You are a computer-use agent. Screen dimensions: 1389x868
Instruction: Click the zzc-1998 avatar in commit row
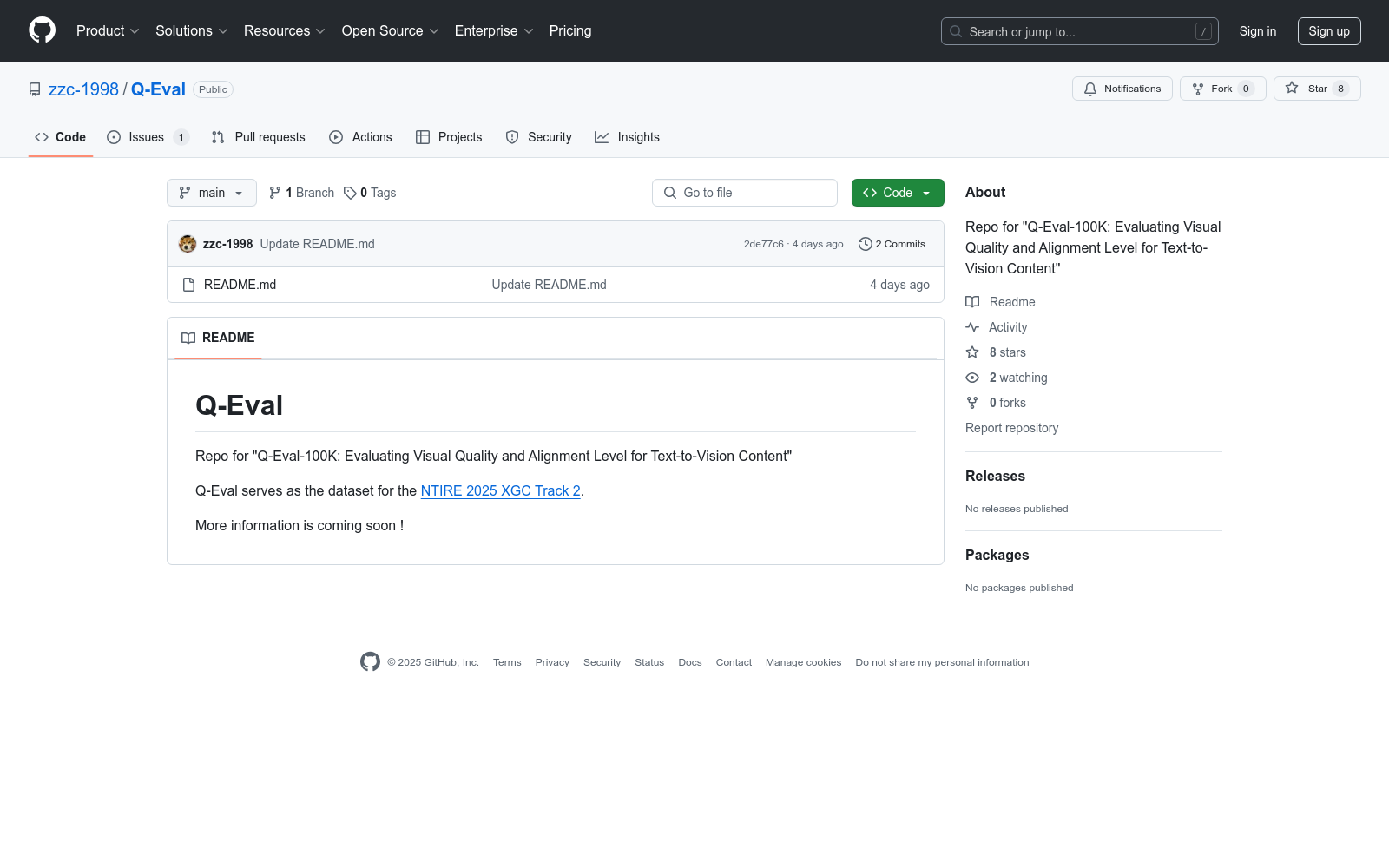tap(188, 244)
